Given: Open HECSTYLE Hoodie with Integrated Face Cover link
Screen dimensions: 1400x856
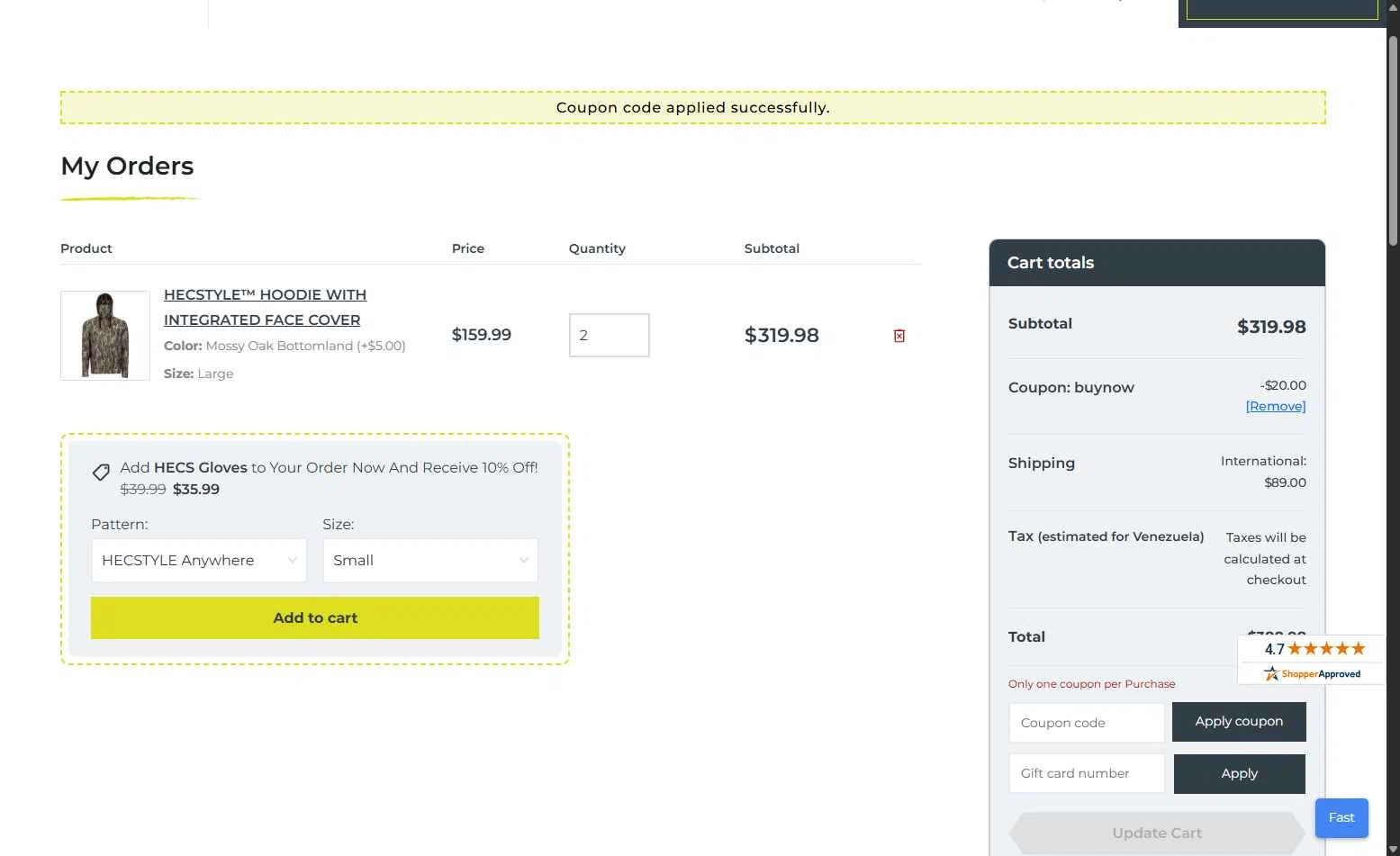Looking at the screenshot, I should click(x=265, y=307).
